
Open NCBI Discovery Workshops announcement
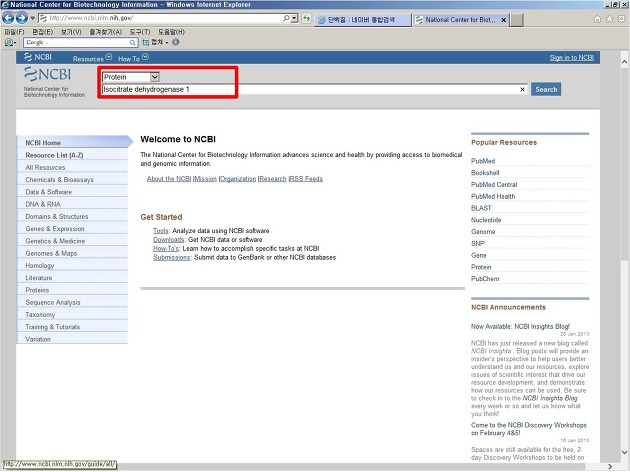528,429
